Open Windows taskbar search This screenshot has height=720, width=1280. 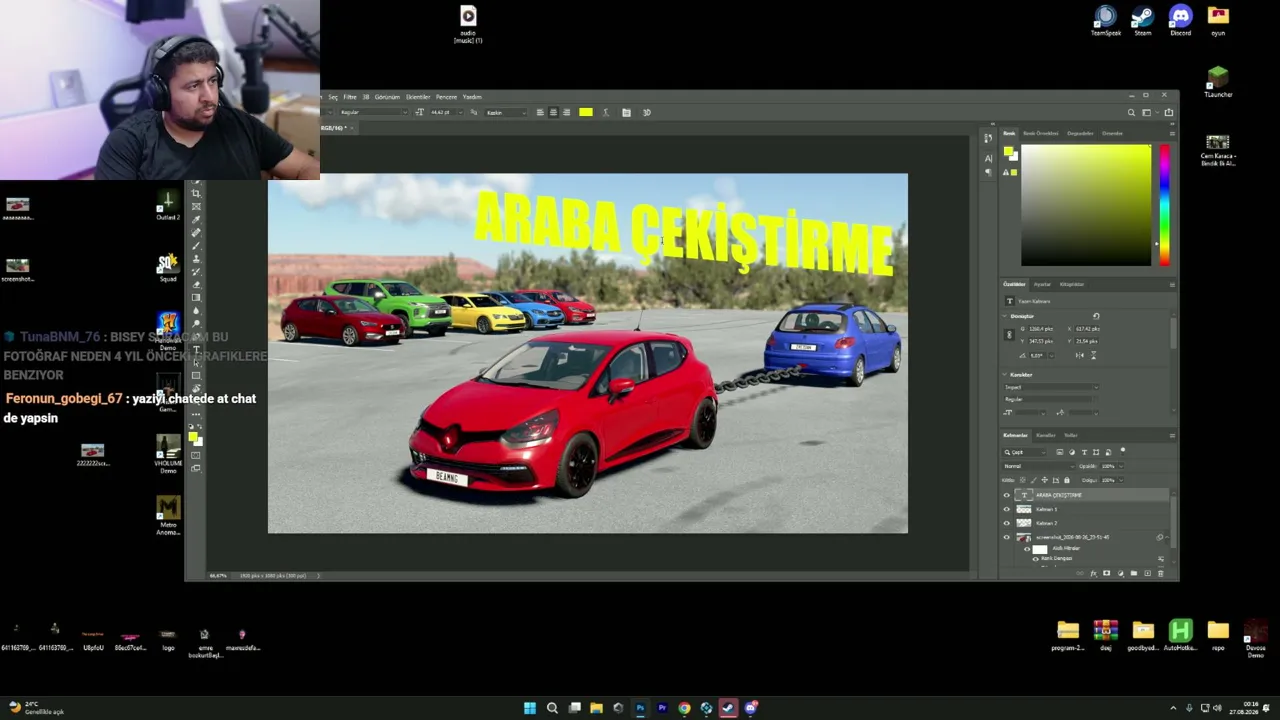click(551, 708)
